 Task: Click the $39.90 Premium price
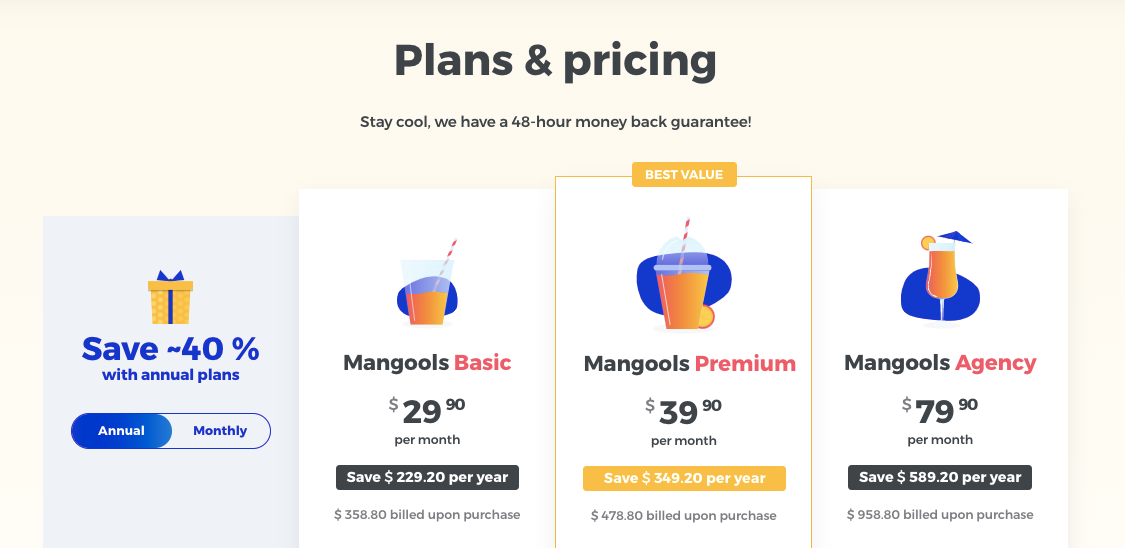point(684,411)
